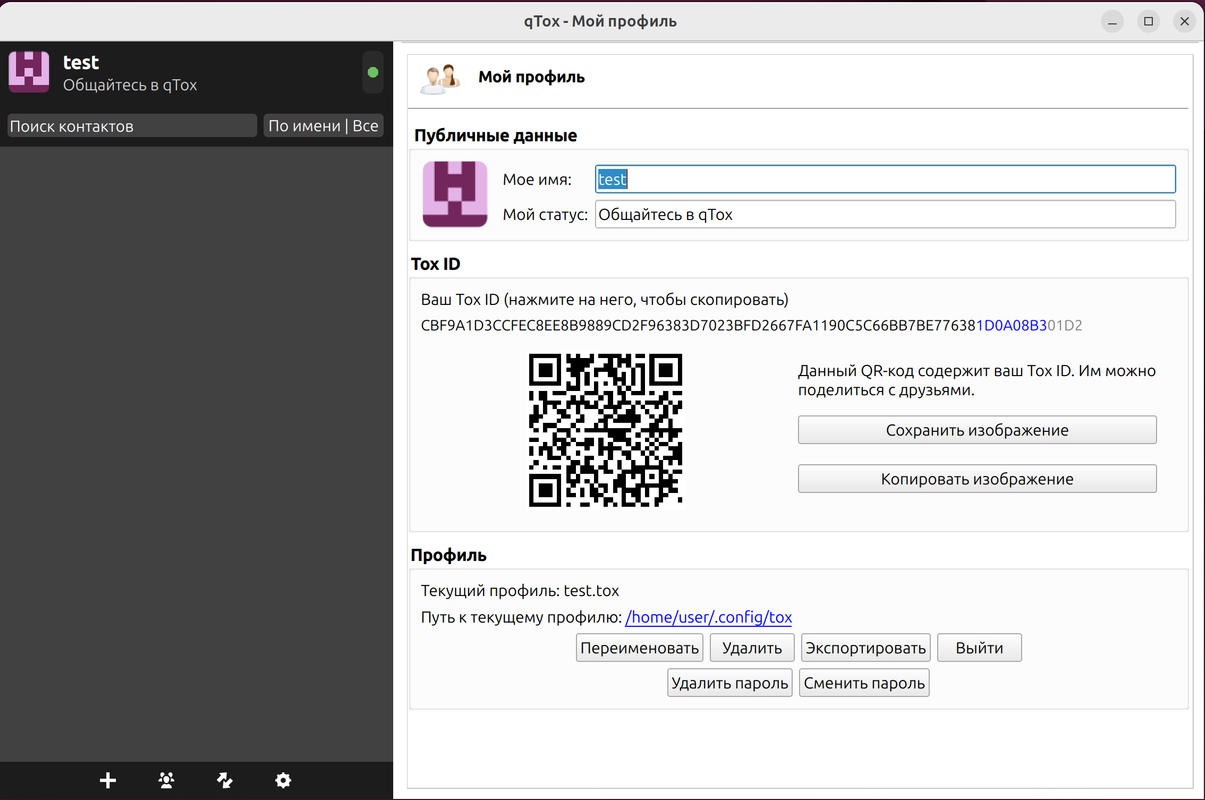Screen dimensions: 1205x800
Task: Click the Мой статус input field
Action: click(885, 214)
